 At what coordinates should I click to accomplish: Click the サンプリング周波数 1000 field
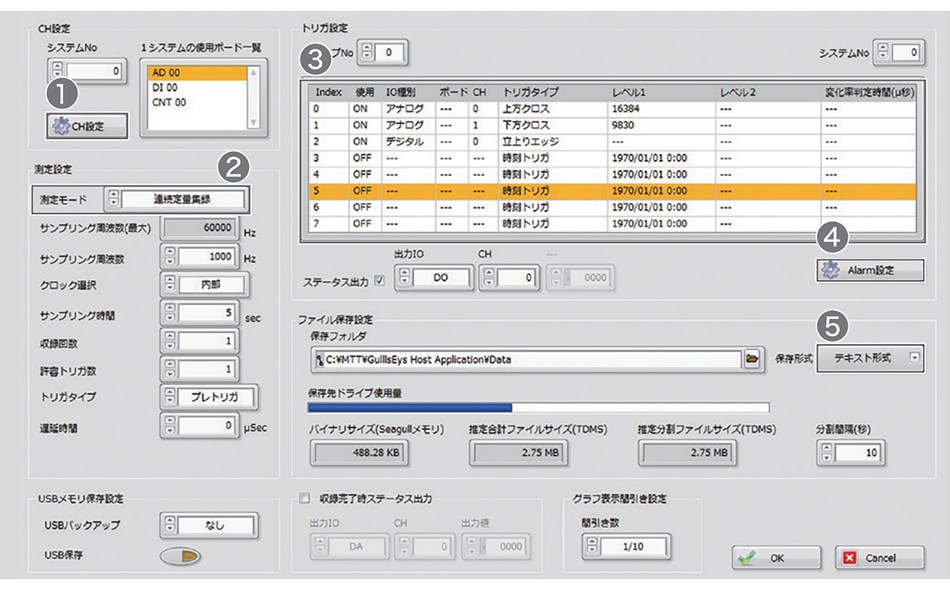click(205, 256)
